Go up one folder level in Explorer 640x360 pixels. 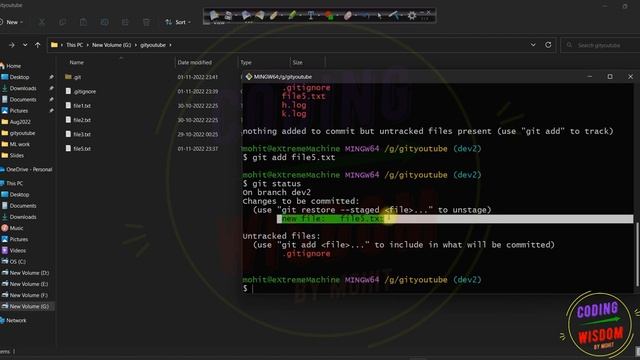38,45
